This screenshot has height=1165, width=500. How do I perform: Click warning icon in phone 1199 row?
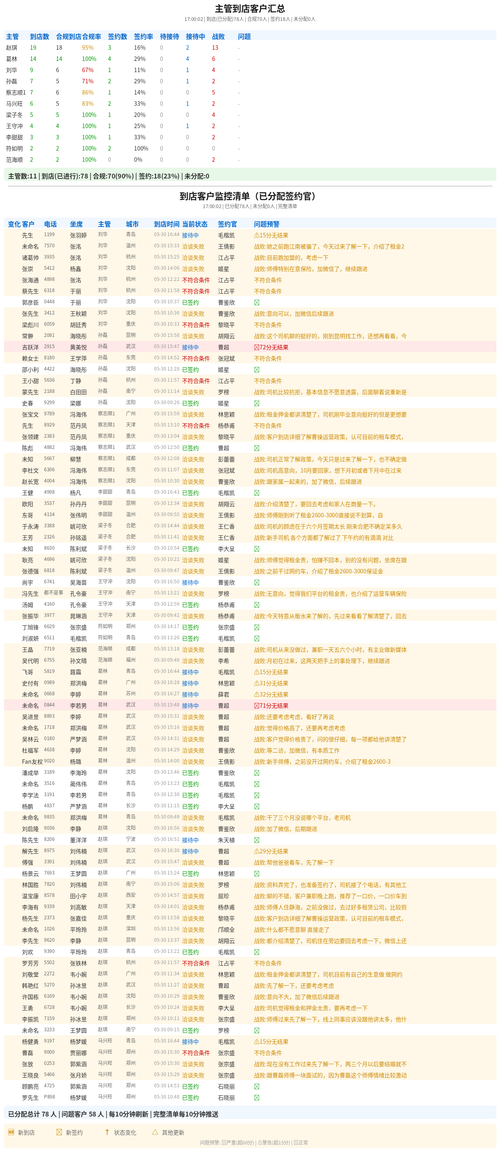[x=257, y=234]
